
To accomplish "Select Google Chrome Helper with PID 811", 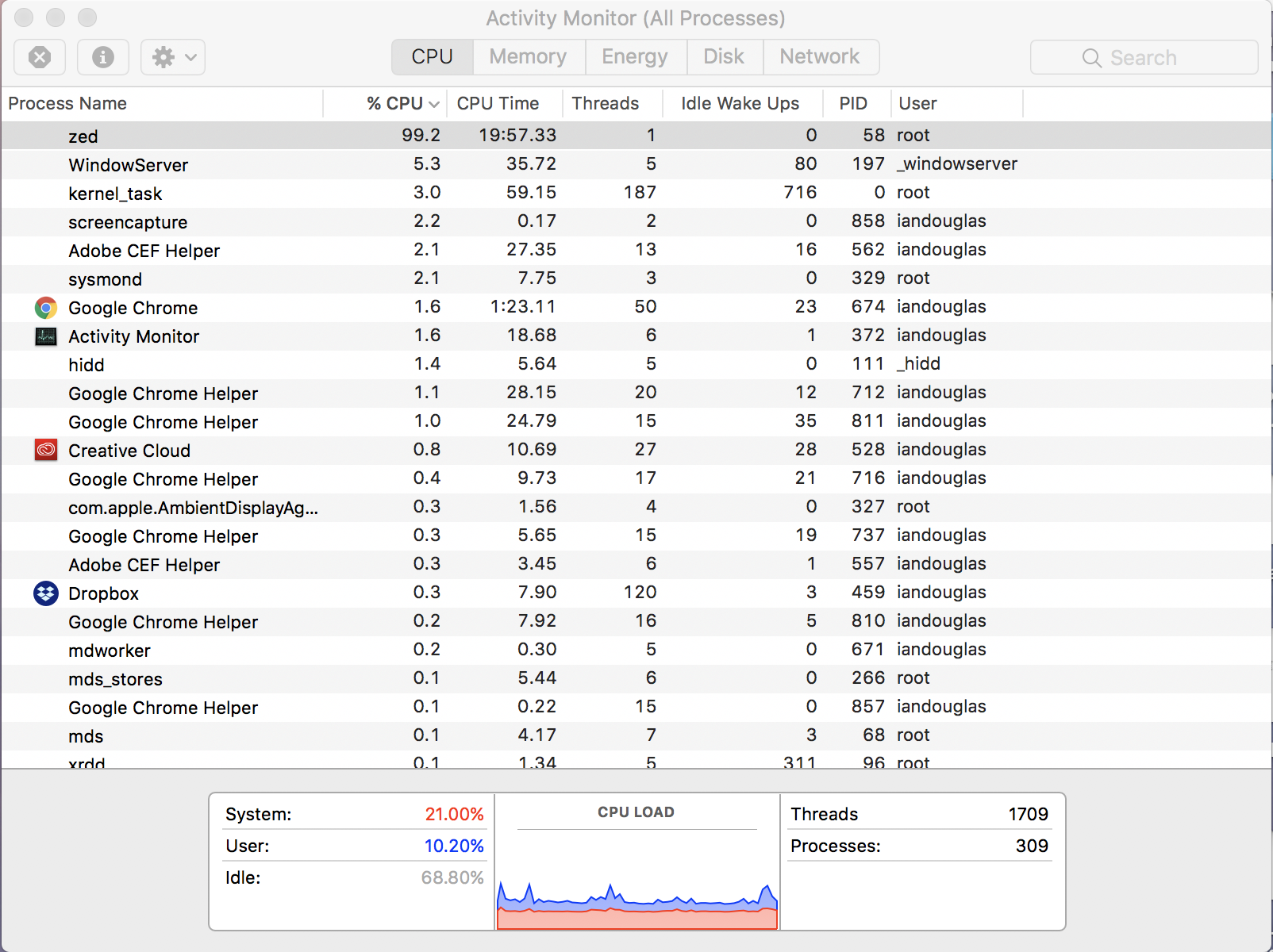I will (x=636, y=421).
